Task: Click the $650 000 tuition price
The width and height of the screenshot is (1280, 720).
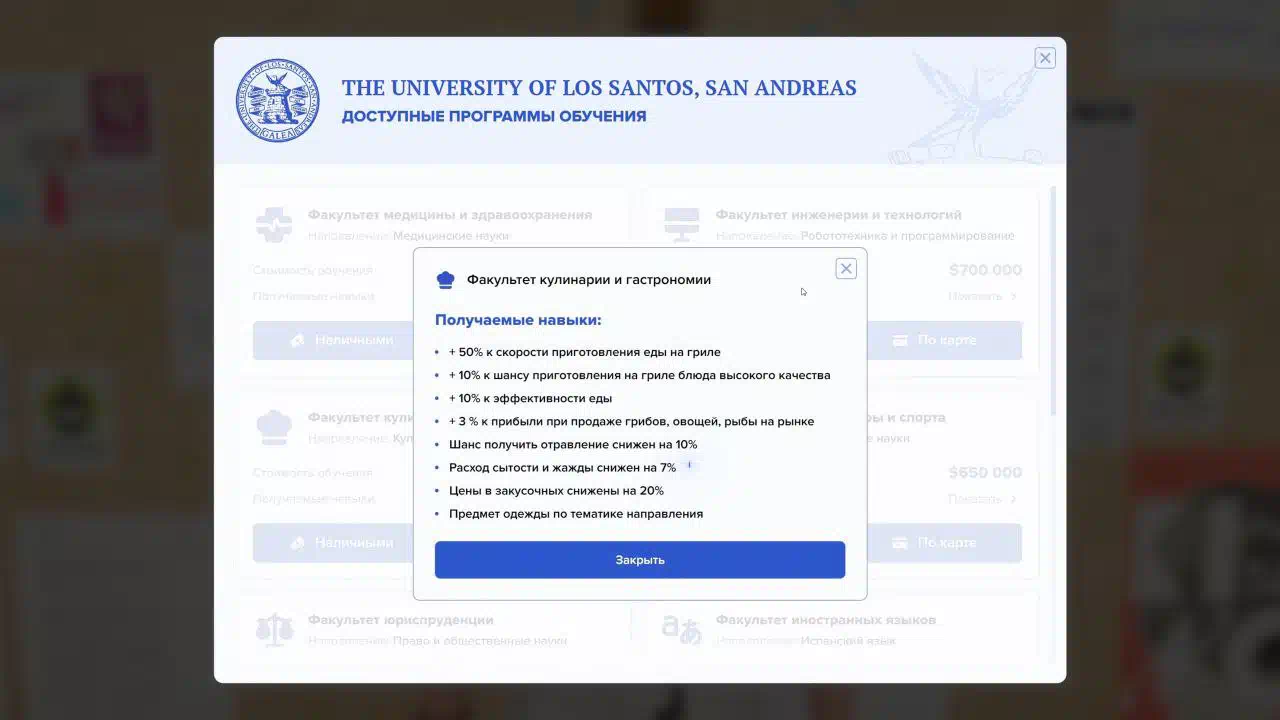Action: 985,472
